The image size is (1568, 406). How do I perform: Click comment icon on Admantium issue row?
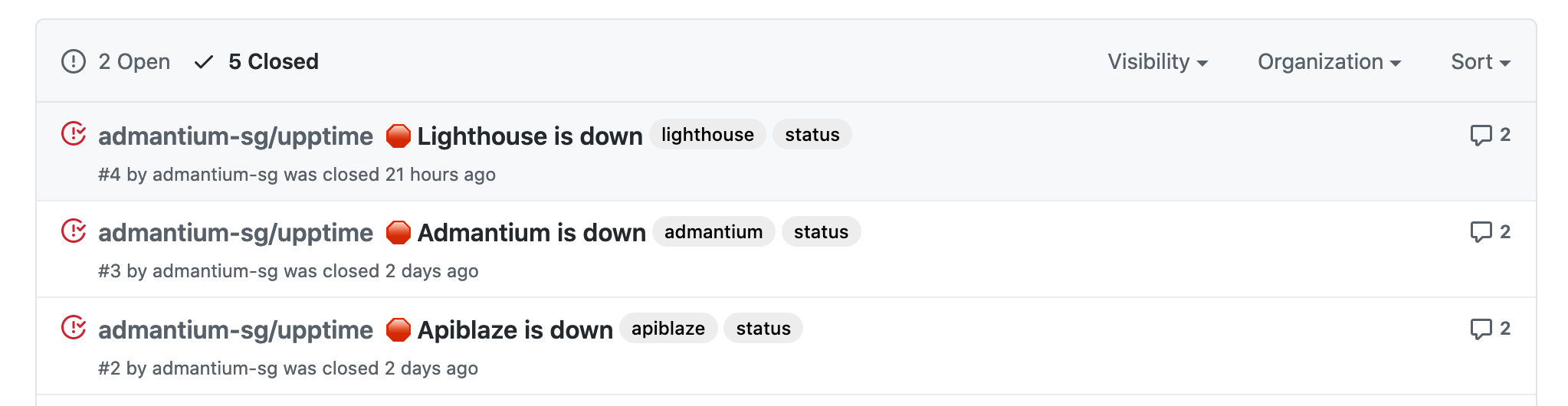(1481, 231)
